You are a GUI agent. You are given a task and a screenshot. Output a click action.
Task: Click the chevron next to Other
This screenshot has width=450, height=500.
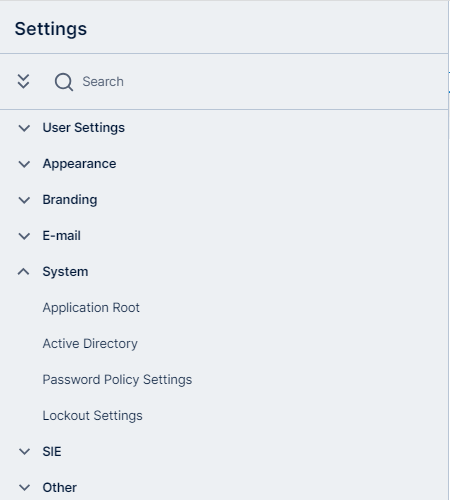coord(24,488)
